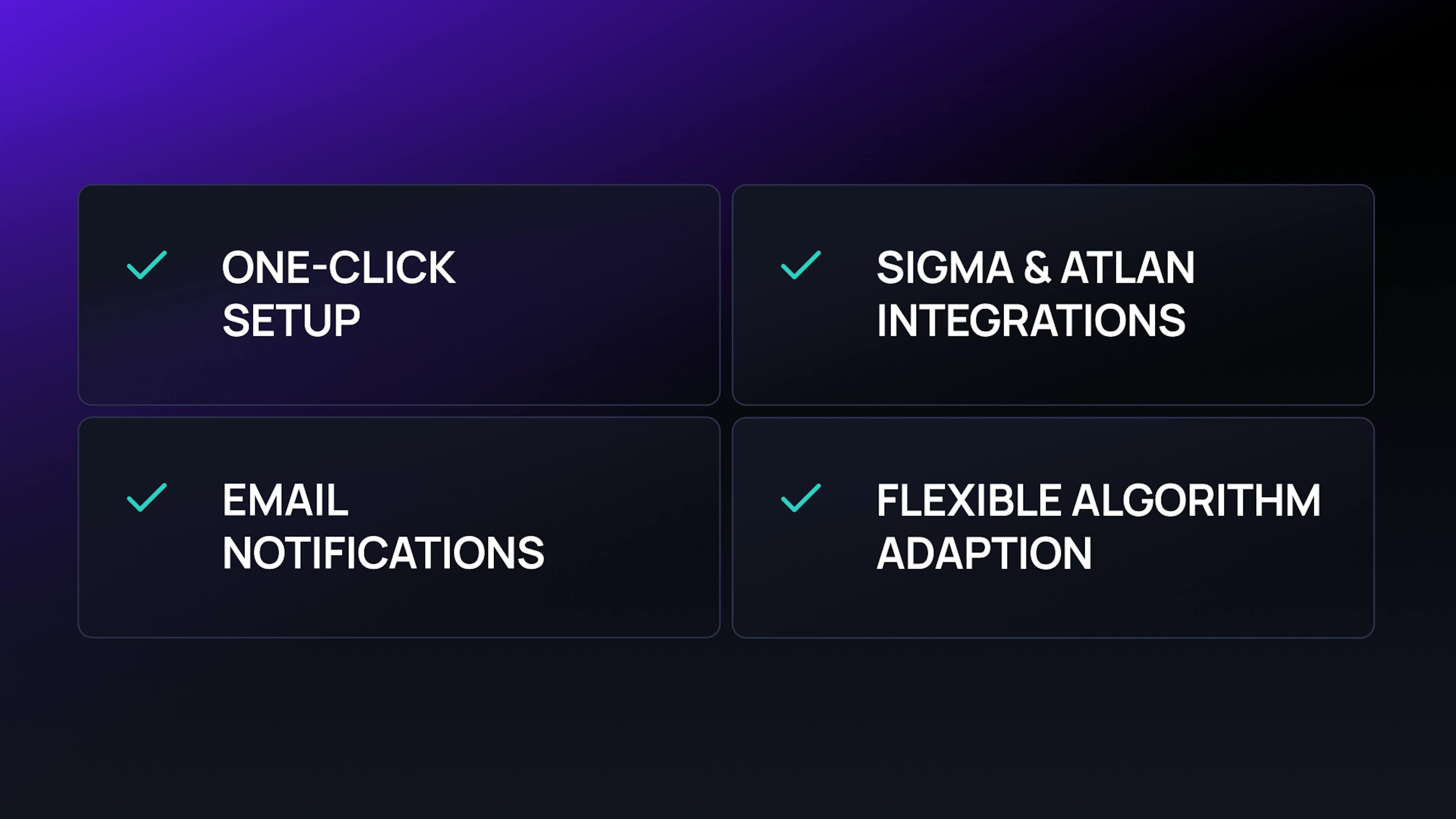Select the checkmark beside Email Notifications
Screen dimensions: 1456x819
click(147, 498)
